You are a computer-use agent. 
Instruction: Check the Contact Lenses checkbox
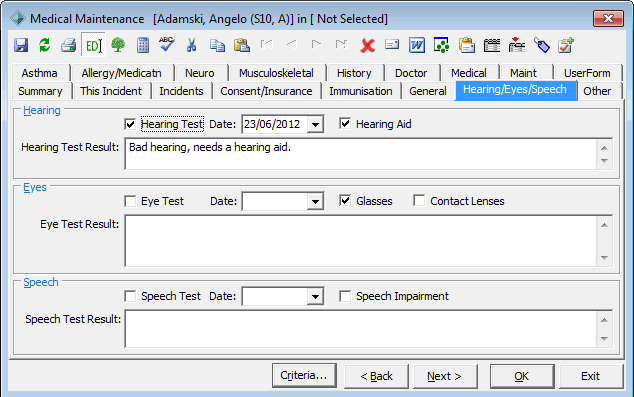[x=419, y=200]
